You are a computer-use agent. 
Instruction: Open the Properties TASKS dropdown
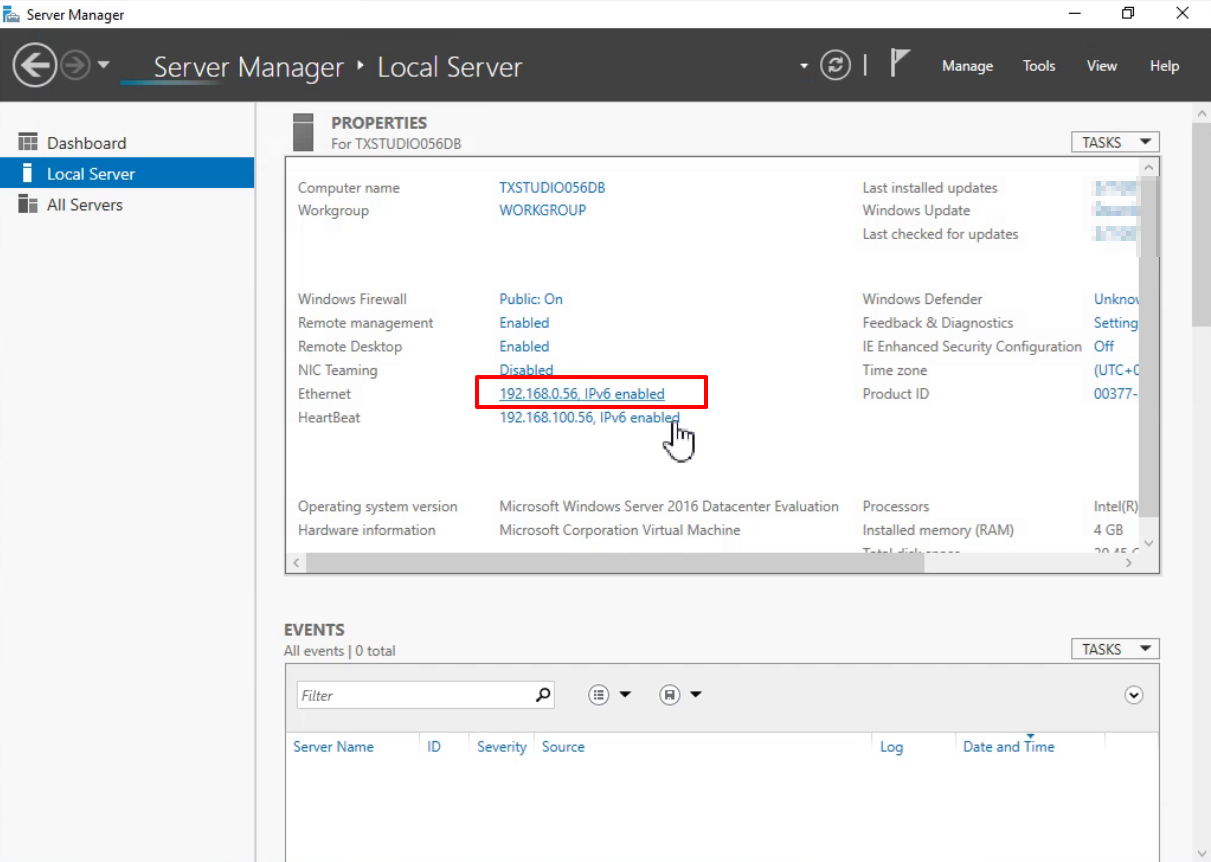pos(1115,142)
